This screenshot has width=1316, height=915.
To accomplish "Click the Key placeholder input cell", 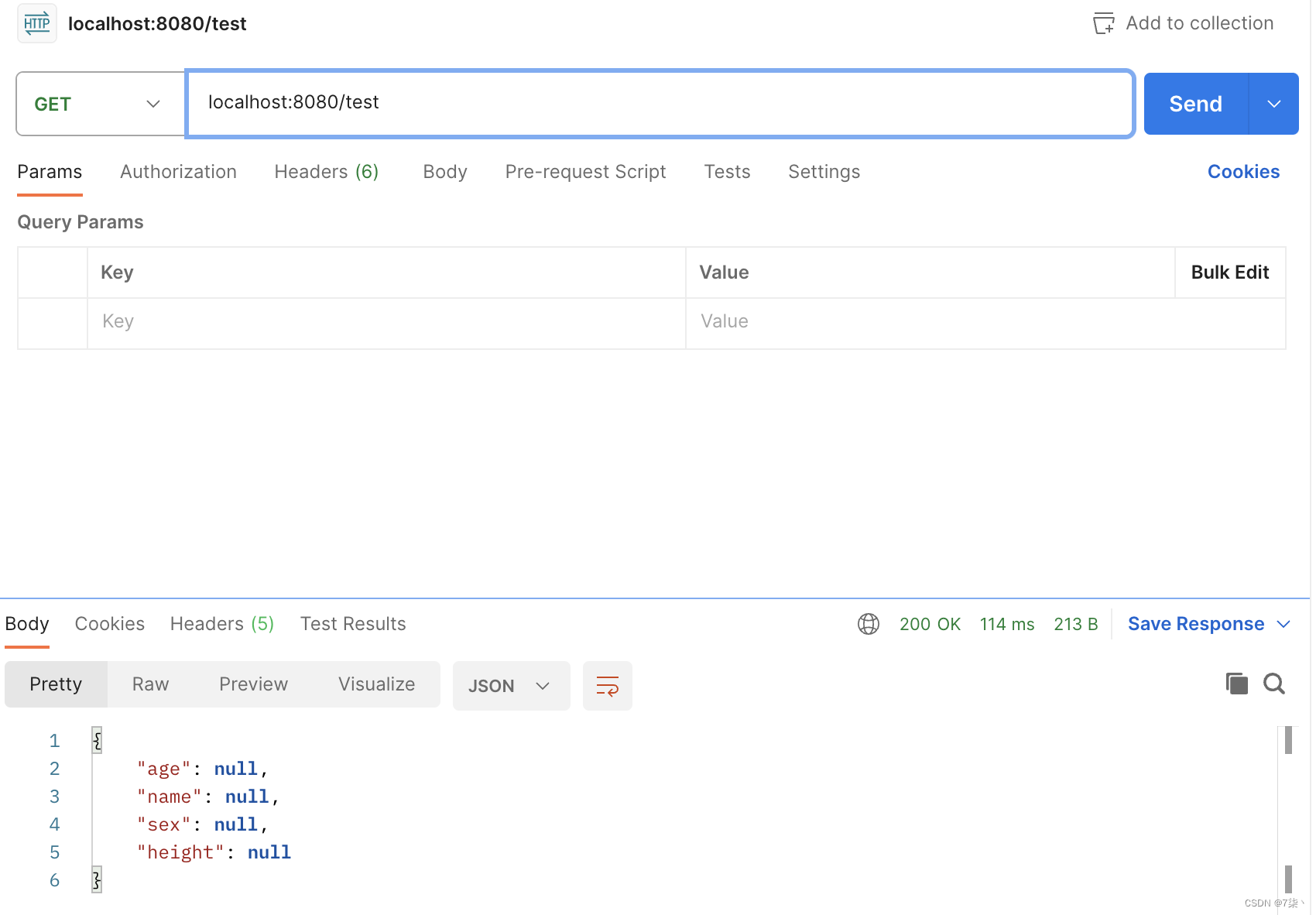I will (x=386, y=322).
